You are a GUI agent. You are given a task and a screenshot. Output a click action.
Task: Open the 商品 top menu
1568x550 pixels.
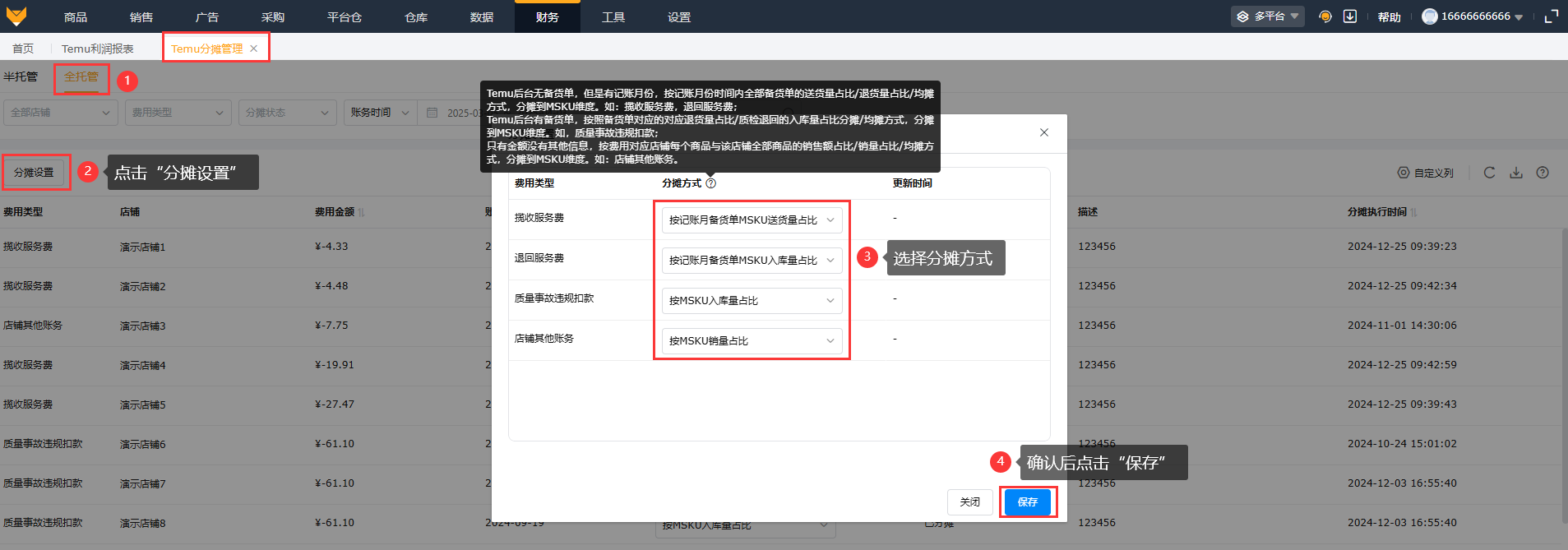coord(76,16)
